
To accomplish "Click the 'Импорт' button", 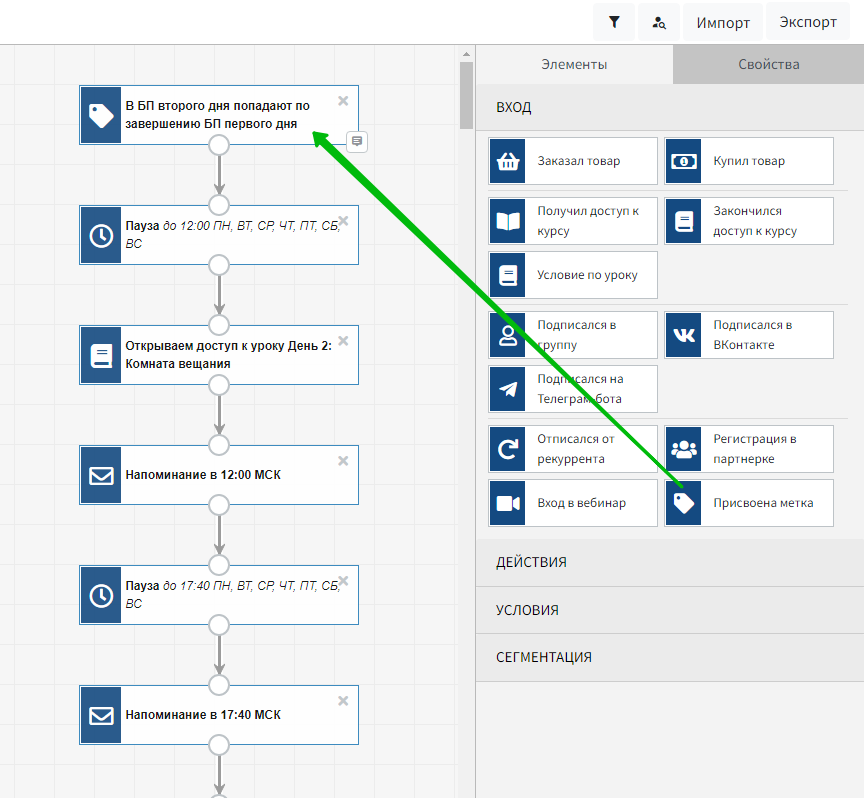I will [x=723, y=22].
